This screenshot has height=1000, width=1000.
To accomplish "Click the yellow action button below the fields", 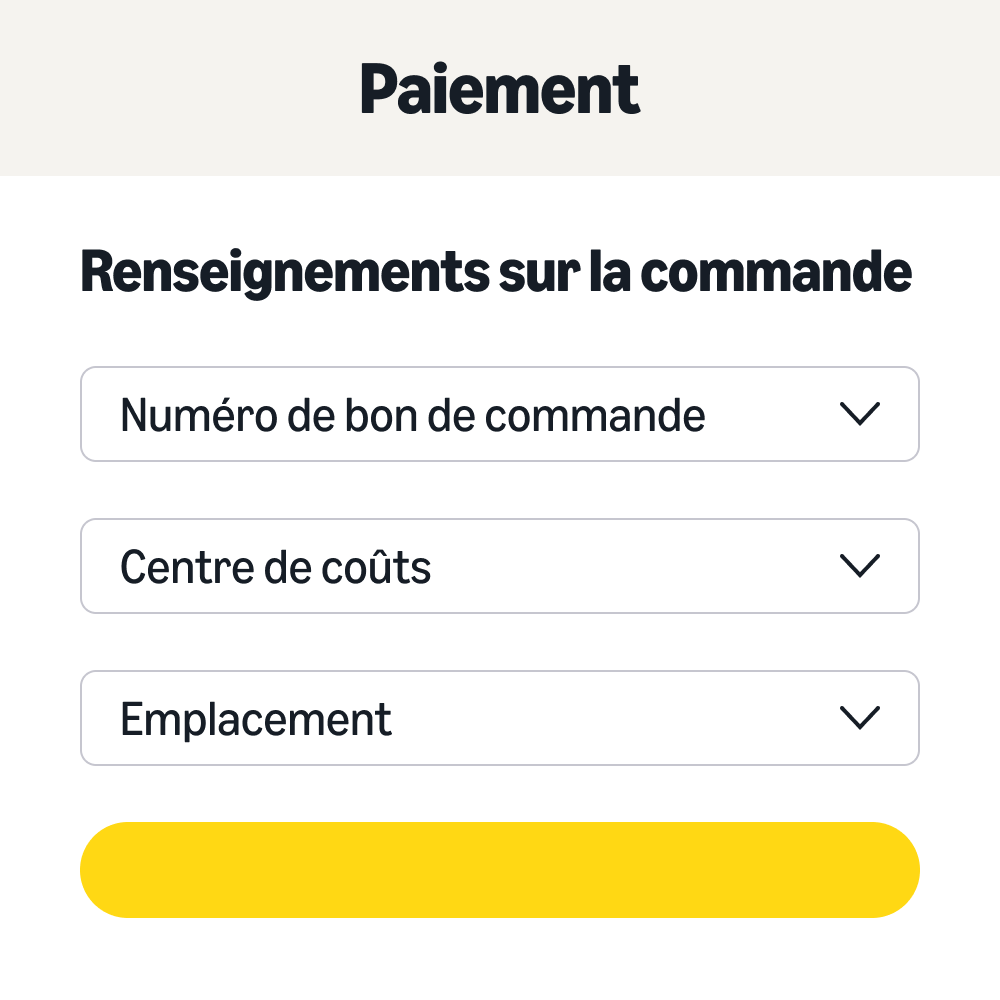I will [x=500, y=869].
